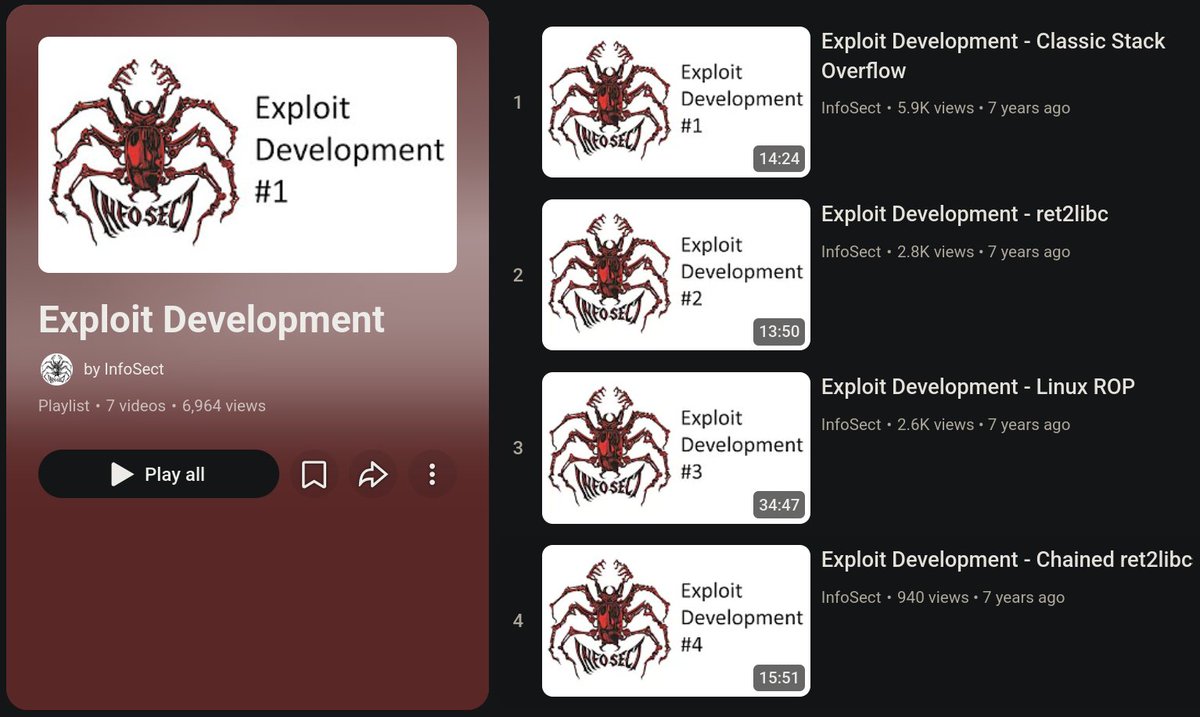Image resolution: width=1200 pixels, height=717 pixels.
Task: Click the '940 views' text
Action: tap(933, 598)
